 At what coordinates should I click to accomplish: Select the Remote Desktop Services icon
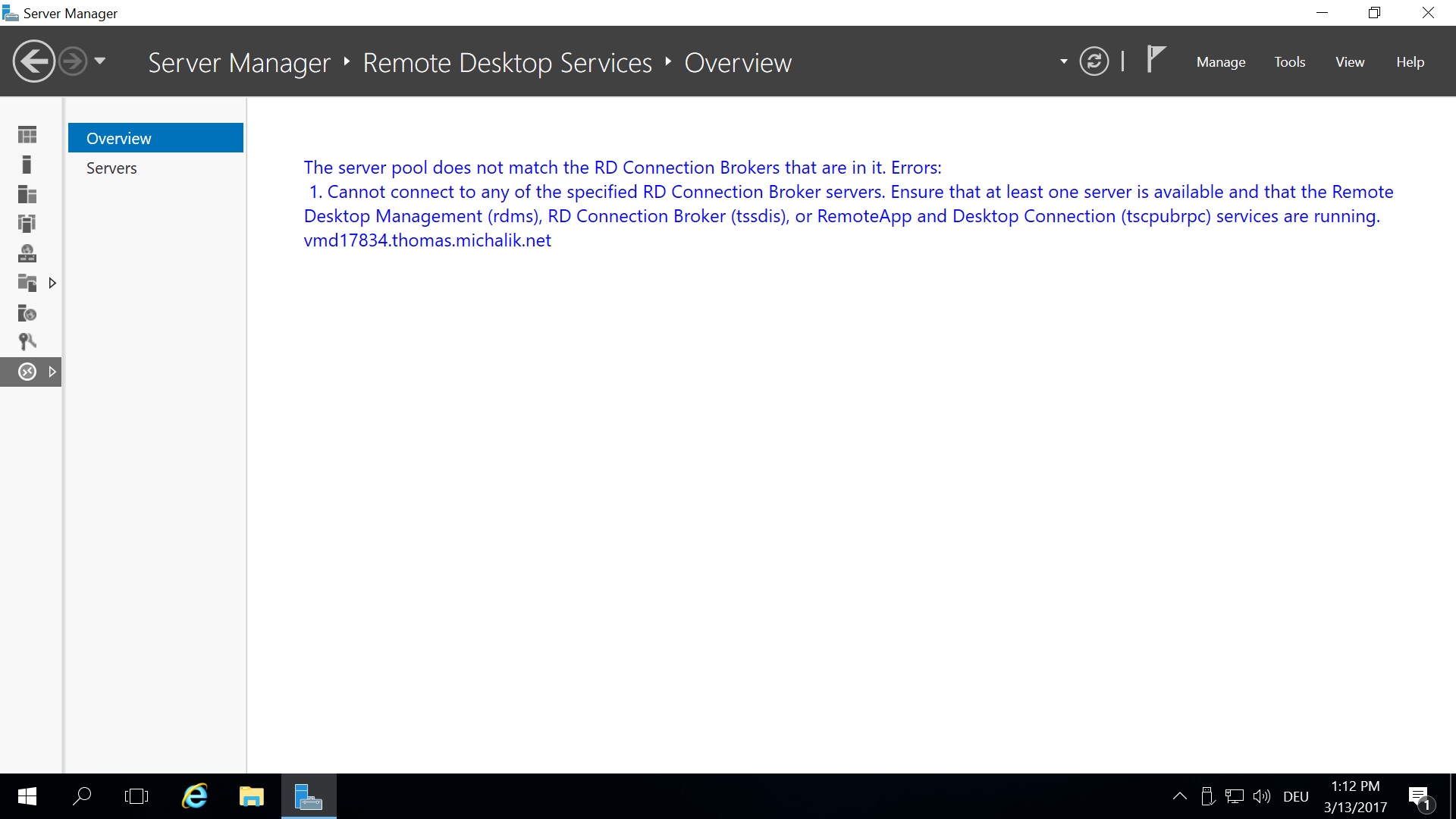pyautogui.click(x=27, y=372)
